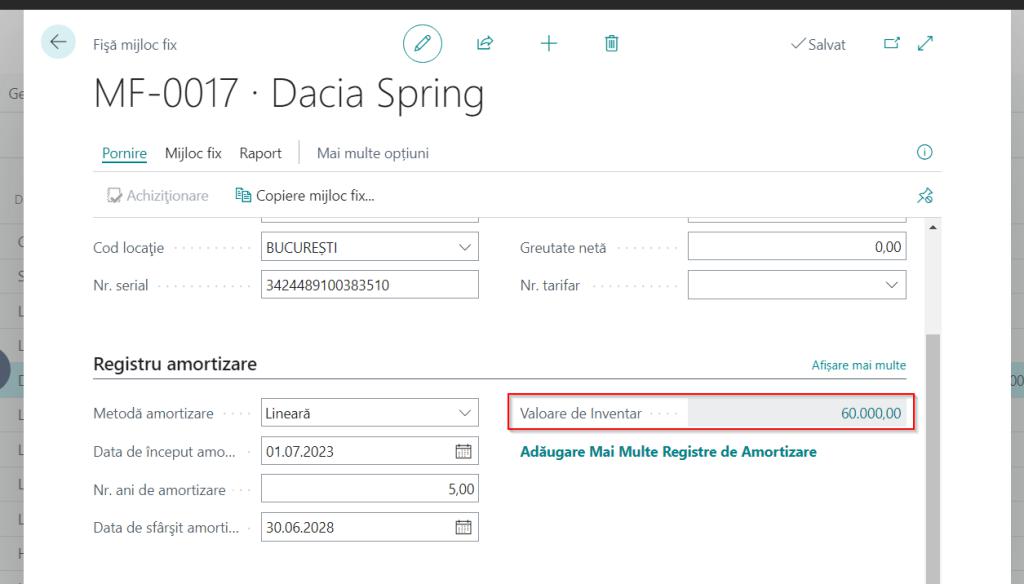The width and height of the screenshot is (1024, 584).
Task: Click Mai multe opțiuni
Action: (372, 153)
